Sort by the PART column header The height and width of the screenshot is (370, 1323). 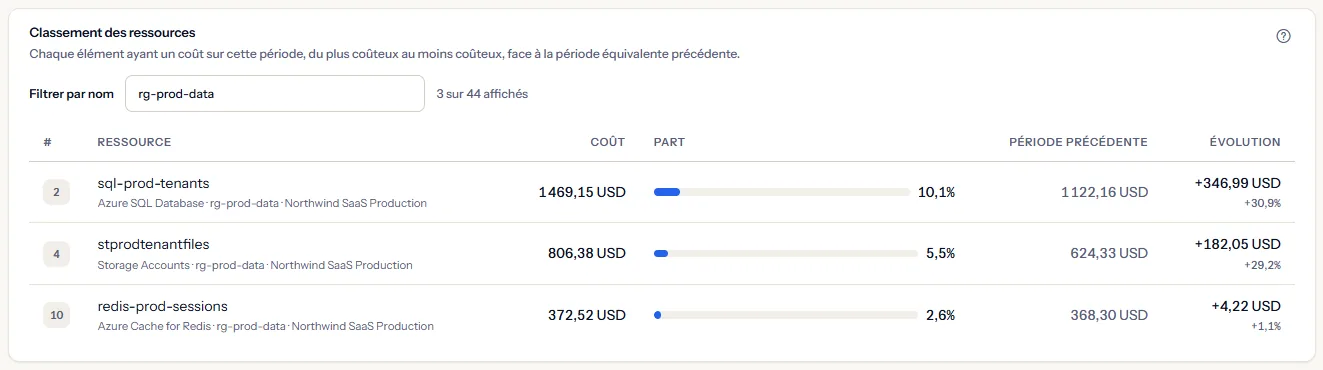[x=669, y=142]
